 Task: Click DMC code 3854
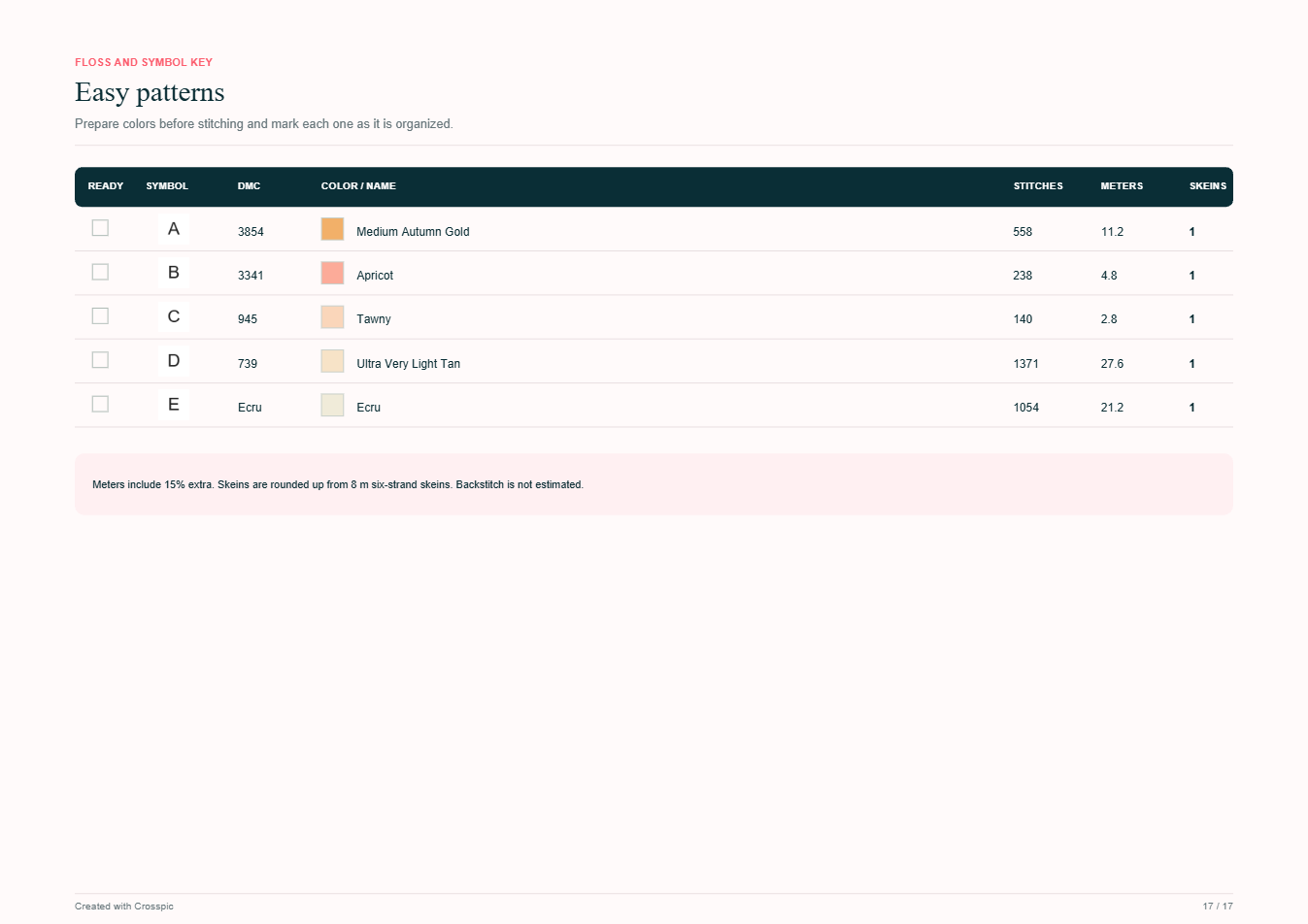click(251, 232)
